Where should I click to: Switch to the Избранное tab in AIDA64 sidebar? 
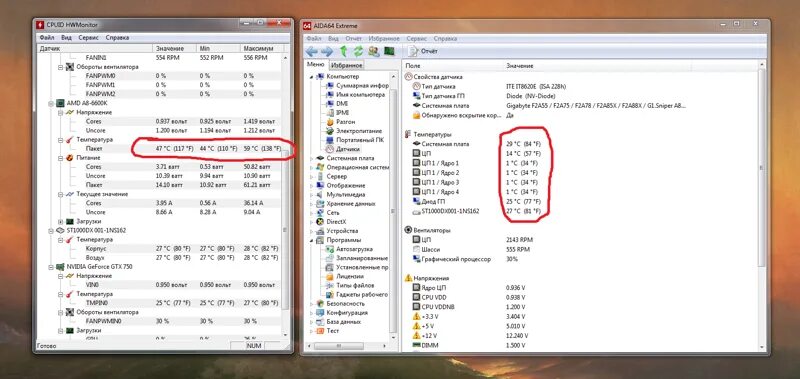click(x=346, y=65)
